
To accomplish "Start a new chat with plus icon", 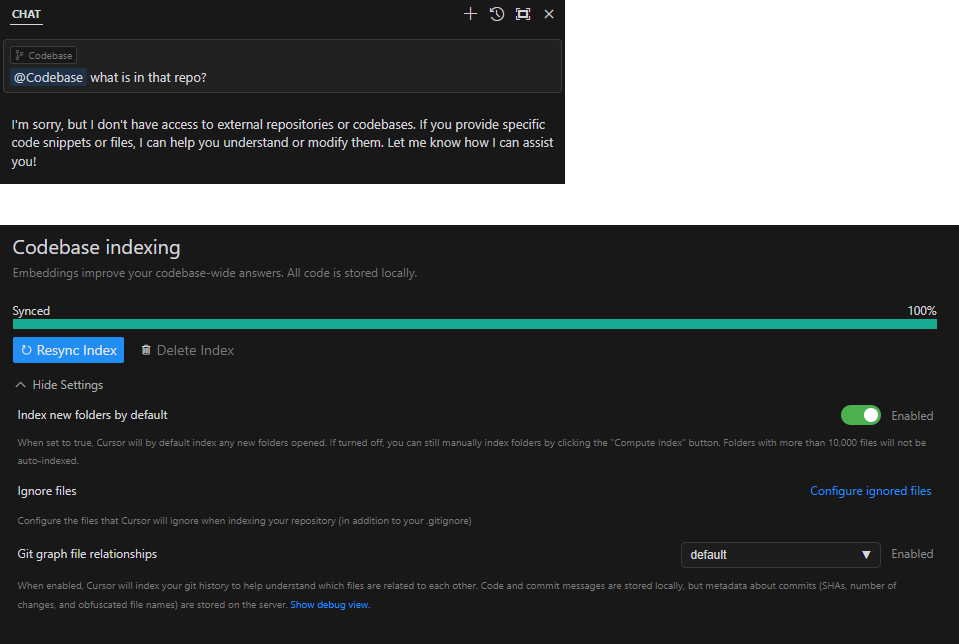I will 470,14.
